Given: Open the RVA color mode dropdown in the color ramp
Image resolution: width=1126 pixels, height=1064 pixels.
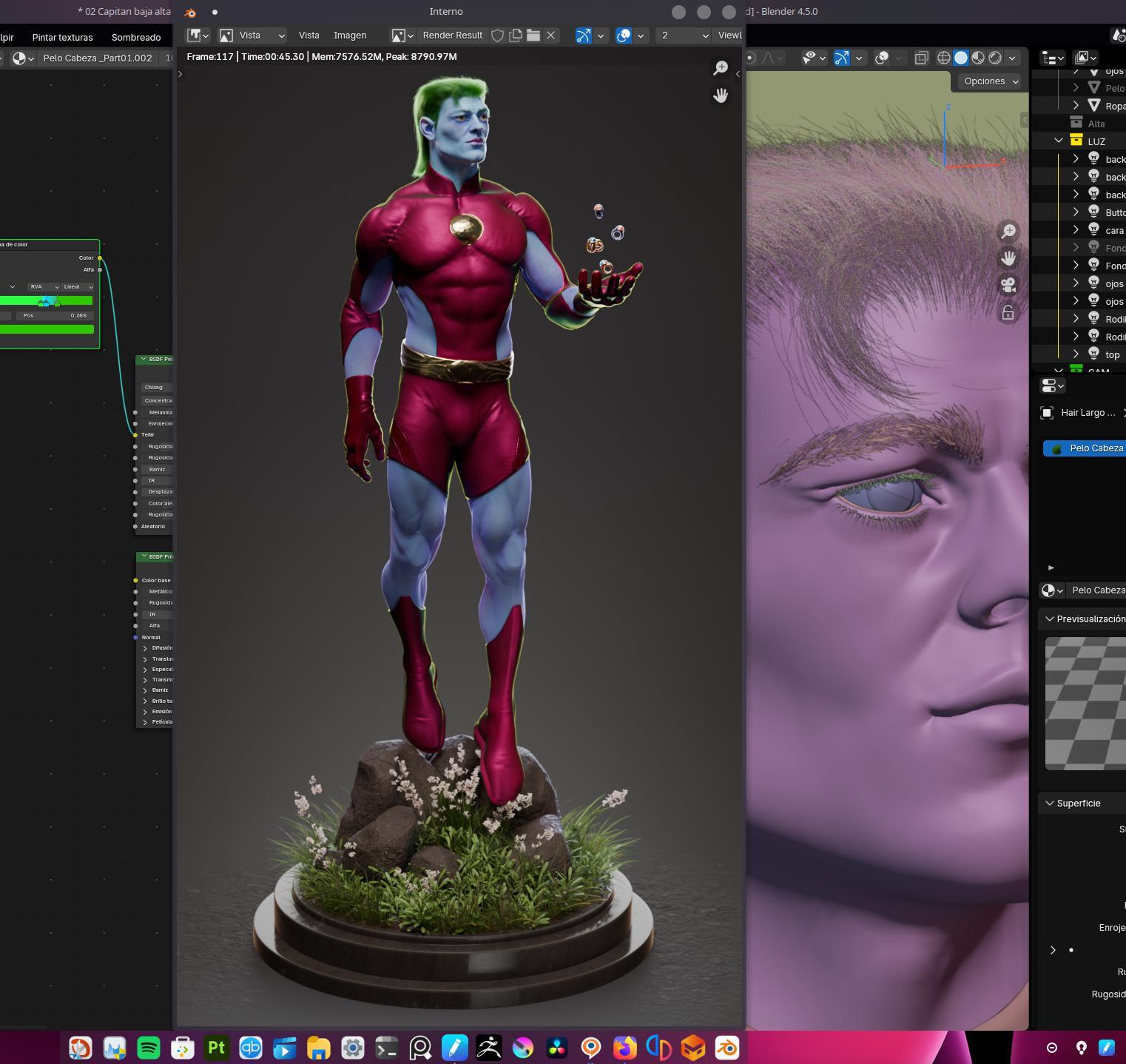Looking at the screenshot, I should 44,286.
